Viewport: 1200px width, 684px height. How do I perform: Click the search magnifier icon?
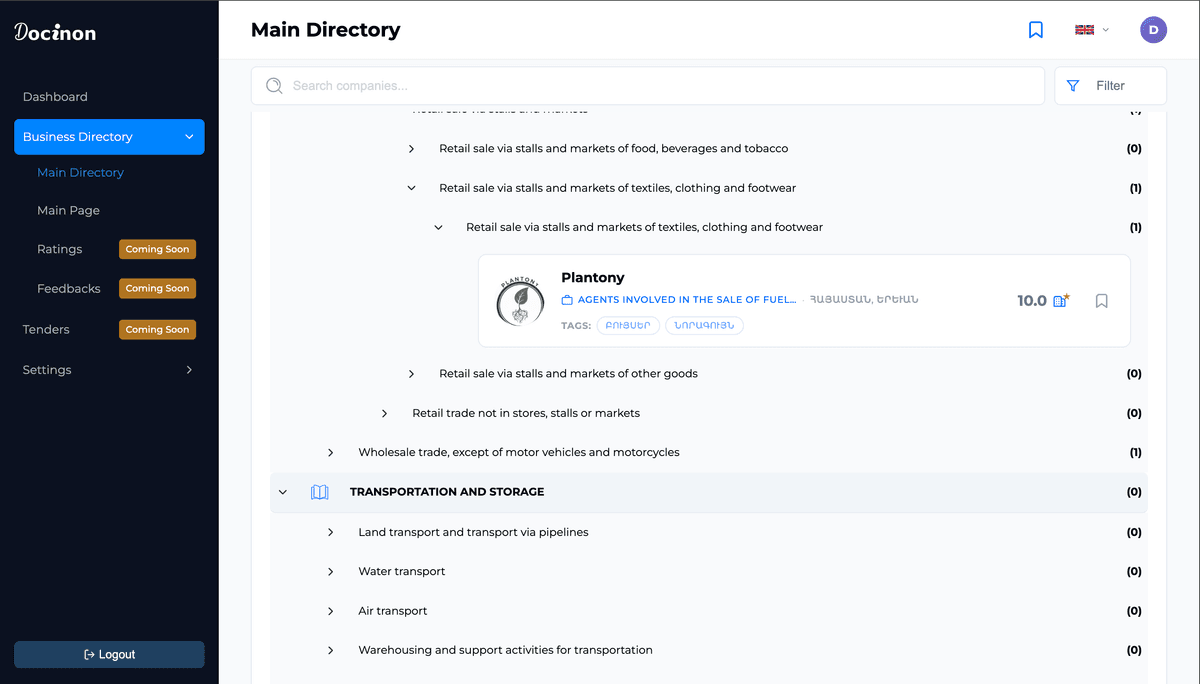point(274,86)
